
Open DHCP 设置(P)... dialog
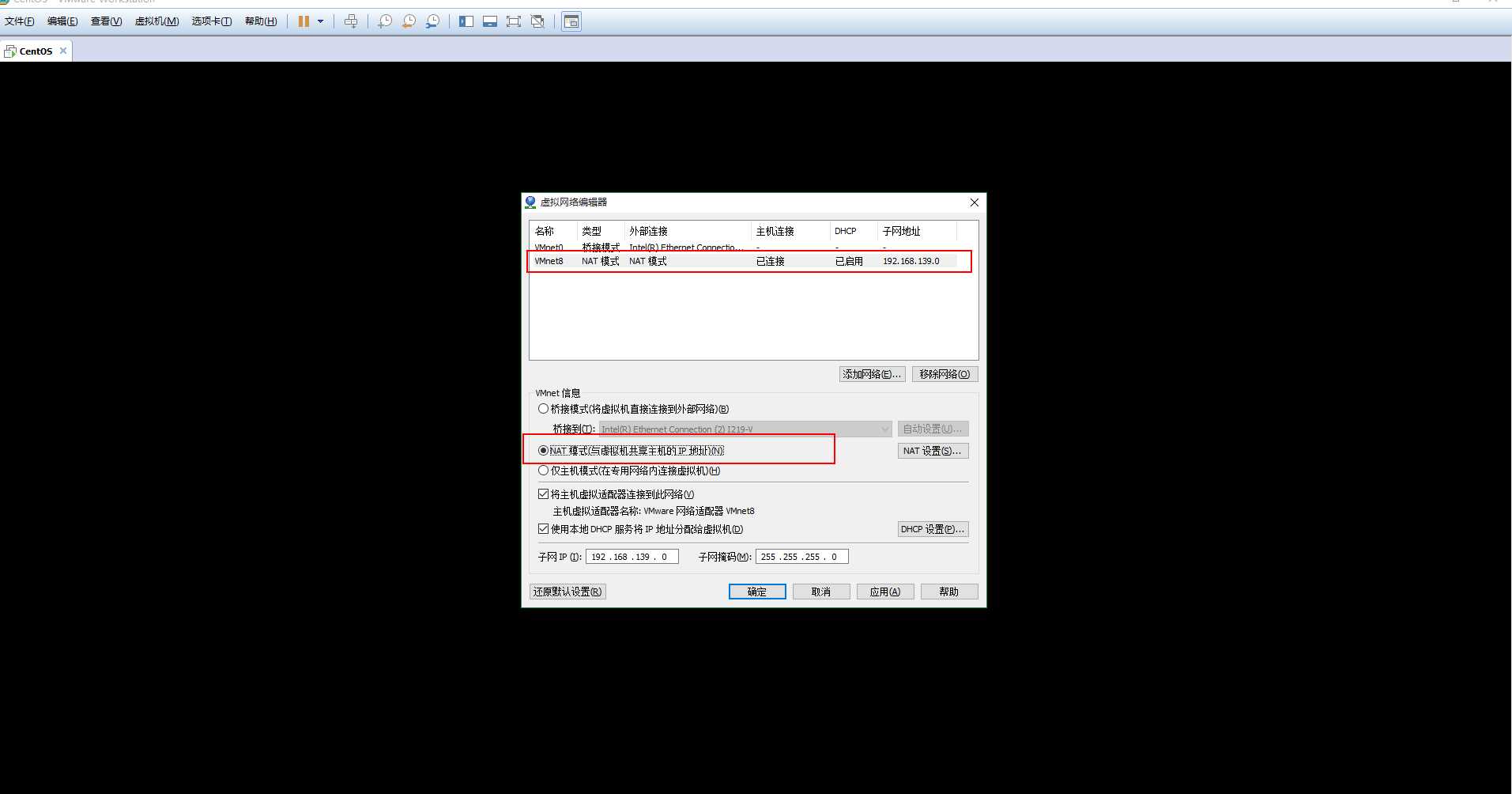933,529
